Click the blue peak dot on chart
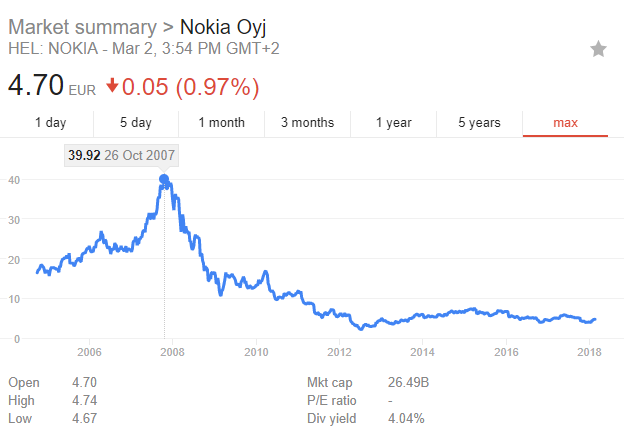The width and height of the screenshot is (624, 433). pos(164,180)
